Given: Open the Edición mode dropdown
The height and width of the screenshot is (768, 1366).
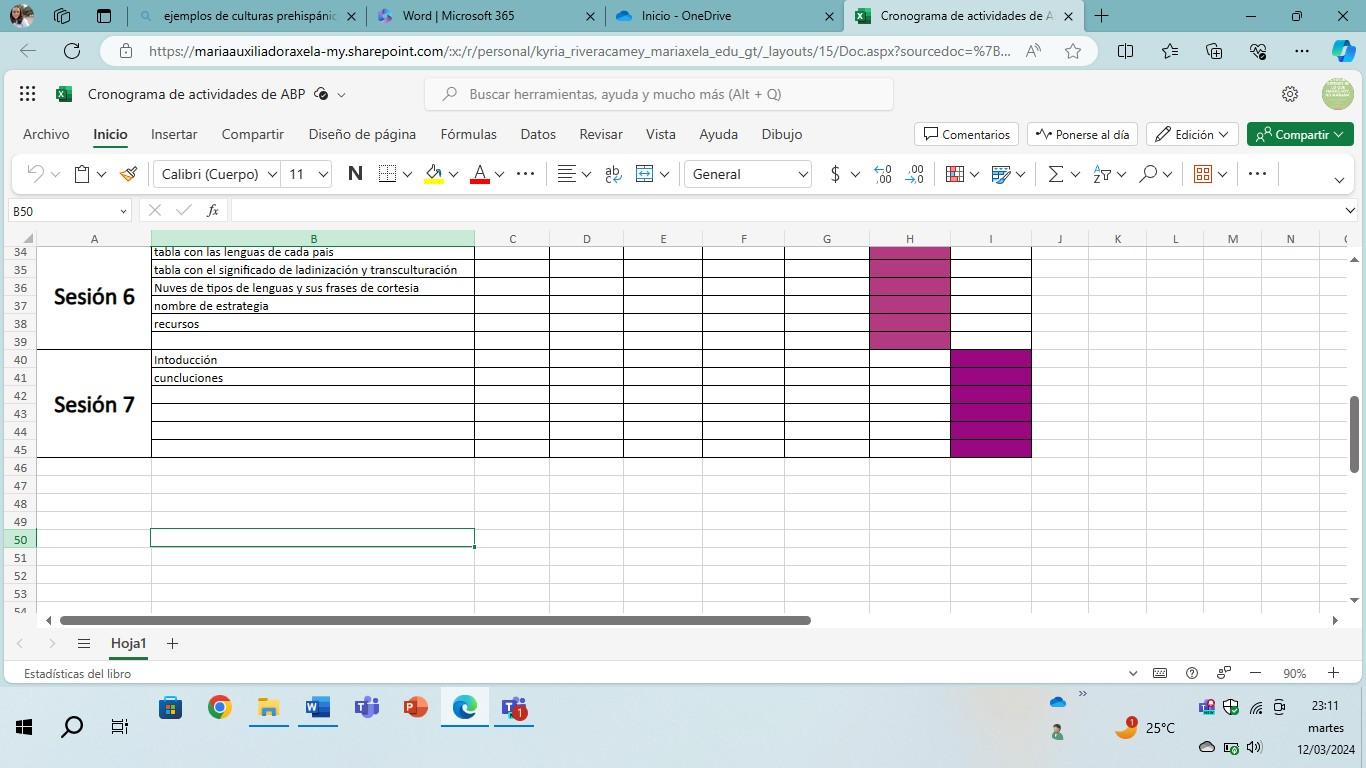Looking at the screenshot, I should [1193, 134].
